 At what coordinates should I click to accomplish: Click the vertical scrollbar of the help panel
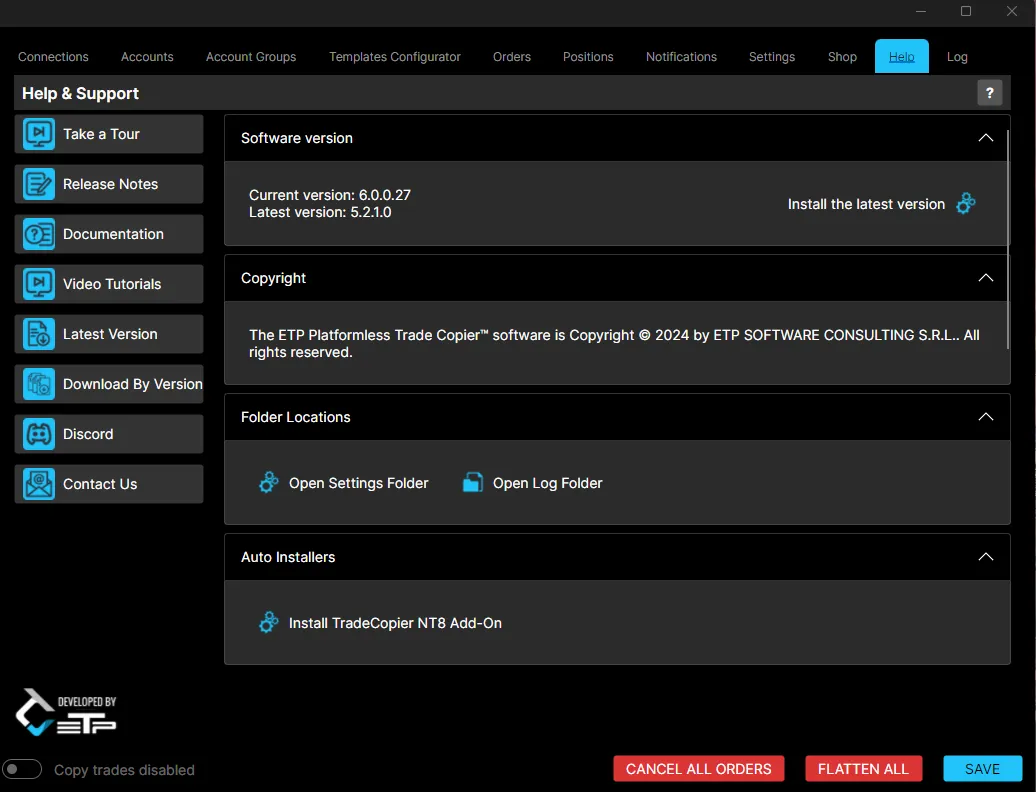(x=1007, y=239)
